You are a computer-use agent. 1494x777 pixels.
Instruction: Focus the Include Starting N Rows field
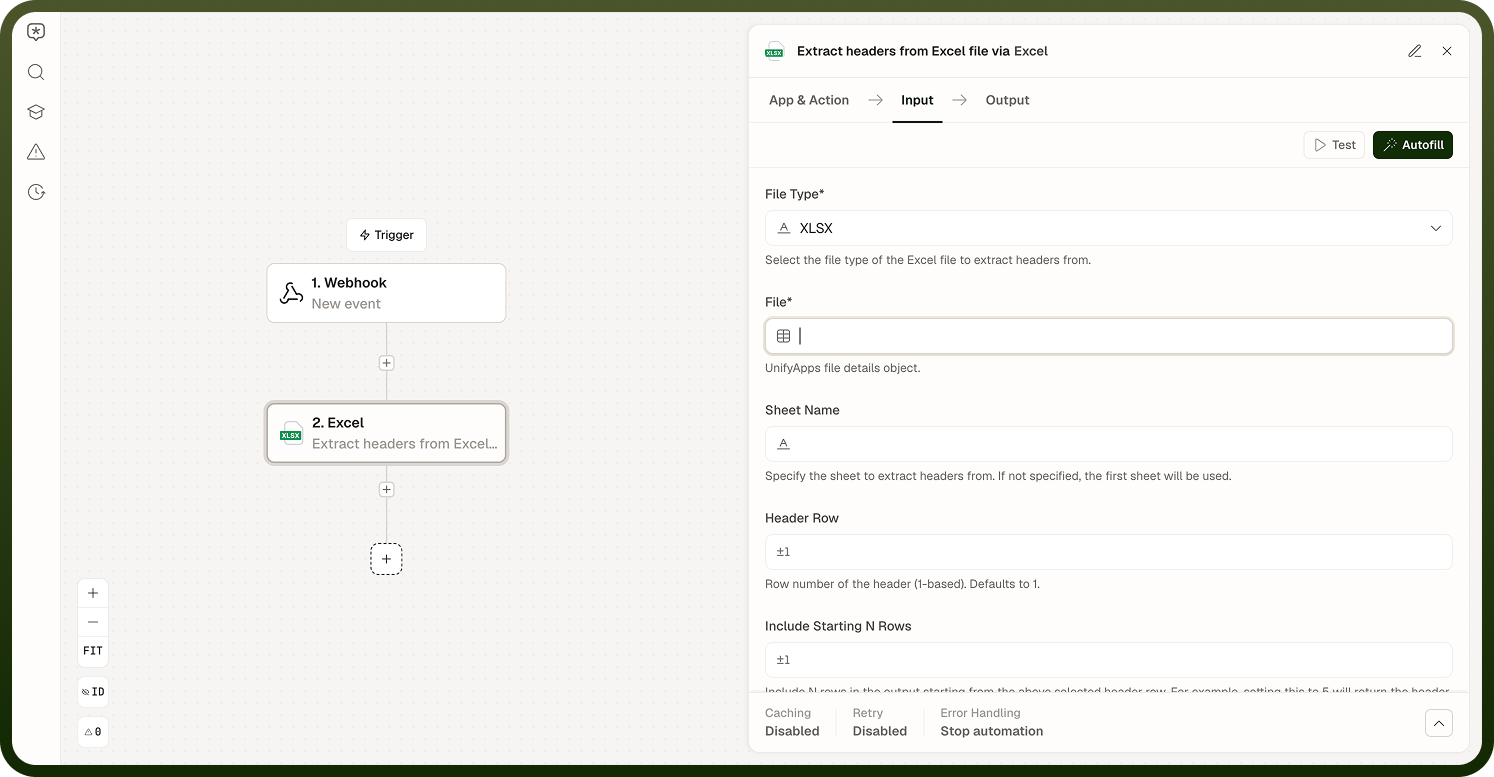[x=1109, y=660]
